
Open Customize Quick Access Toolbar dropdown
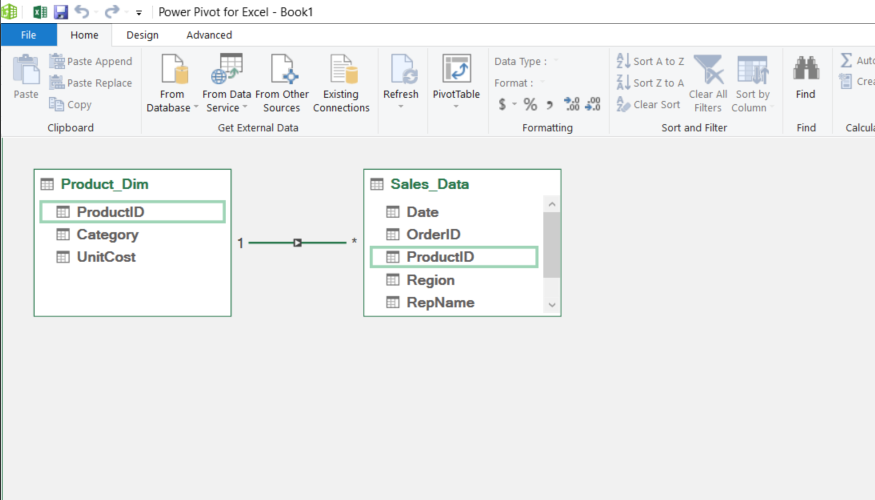click(x=139, y=12)
